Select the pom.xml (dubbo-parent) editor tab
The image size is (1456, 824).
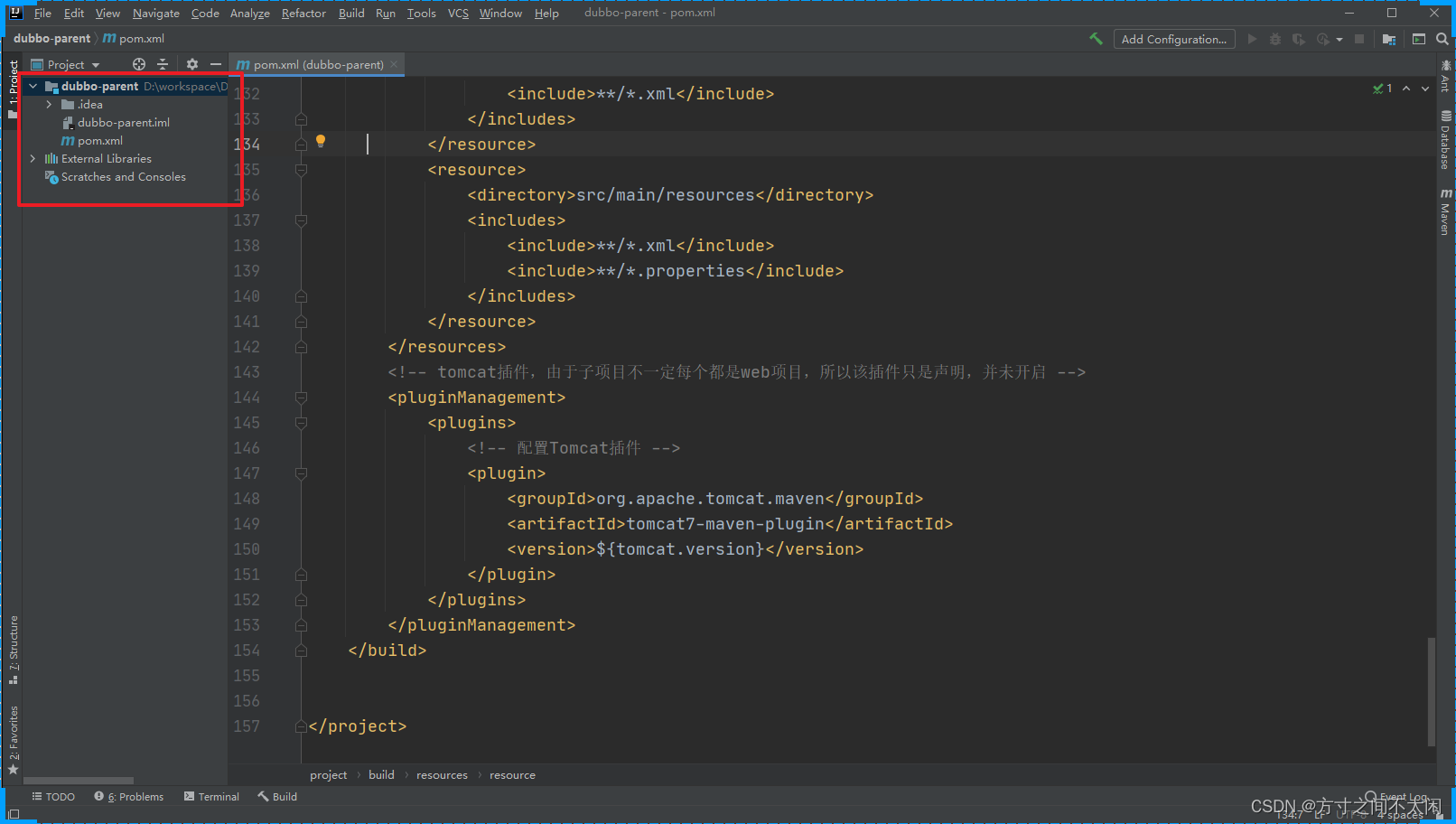click(x=312, y=64)
